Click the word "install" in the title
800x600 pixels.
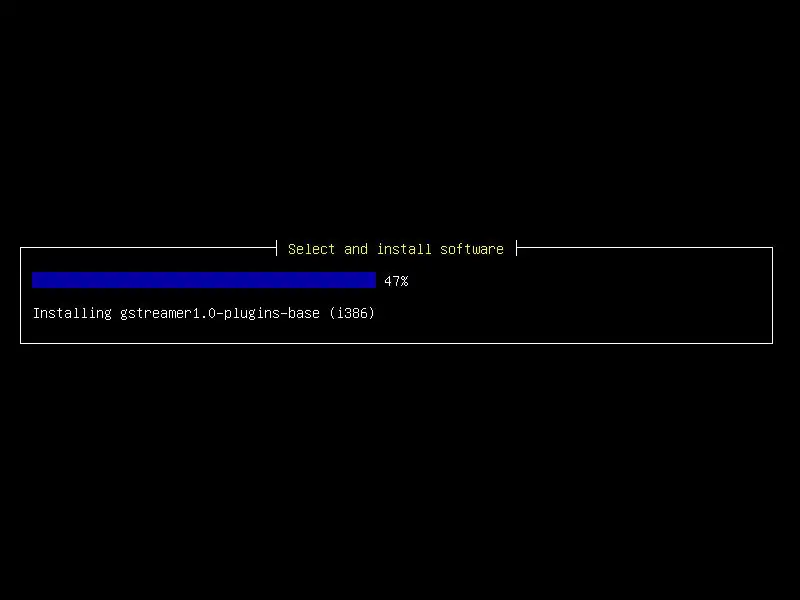404,249
